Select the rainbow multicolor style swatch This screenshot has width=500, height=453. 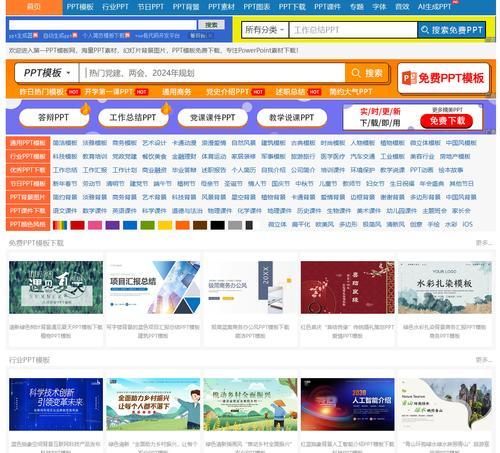coord(60,225)
